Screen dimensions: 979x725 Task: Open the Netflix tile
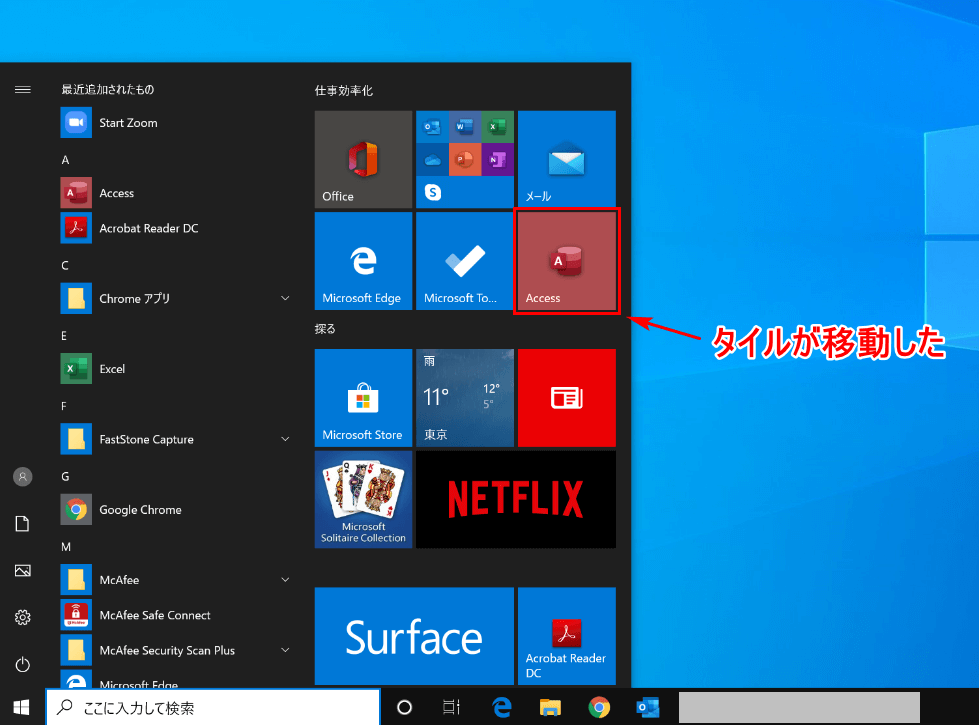coord(516,500)
